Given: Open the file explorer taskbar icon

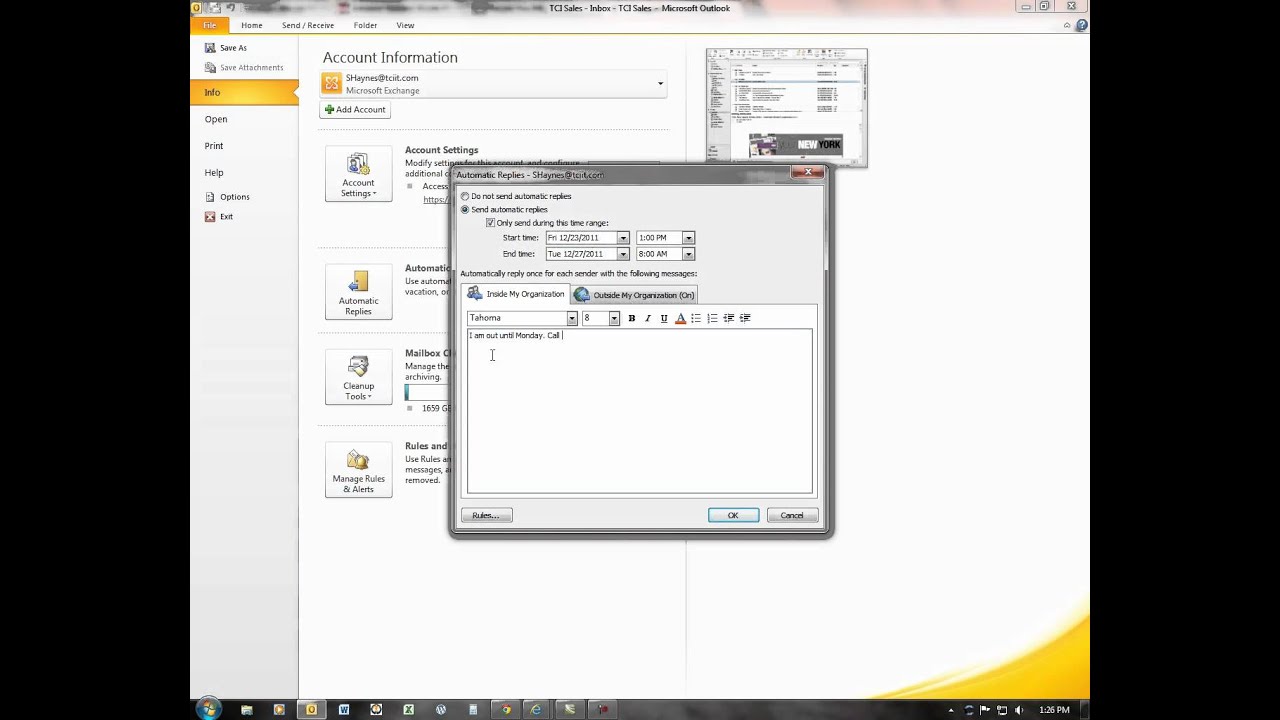Looking at the screenshot, I should click(247, 710).
